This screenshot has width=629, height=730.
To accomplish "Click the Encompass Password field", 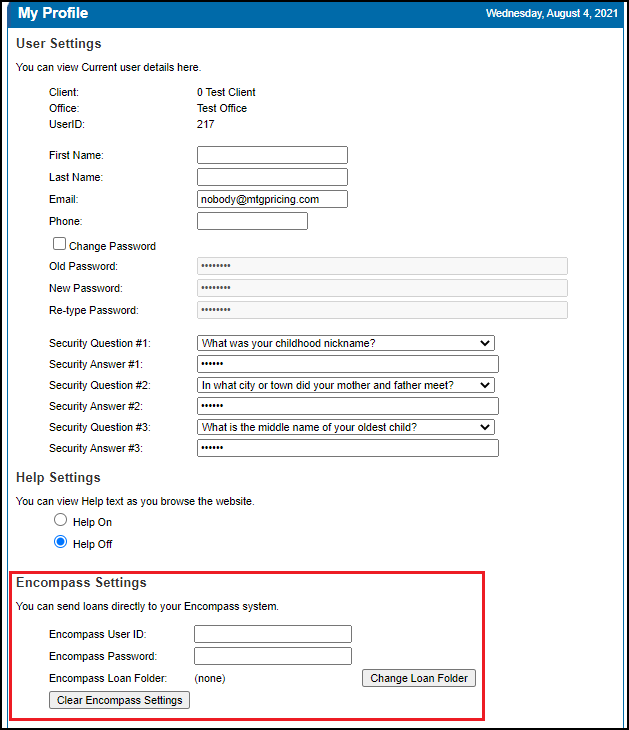I will (273, 656).
